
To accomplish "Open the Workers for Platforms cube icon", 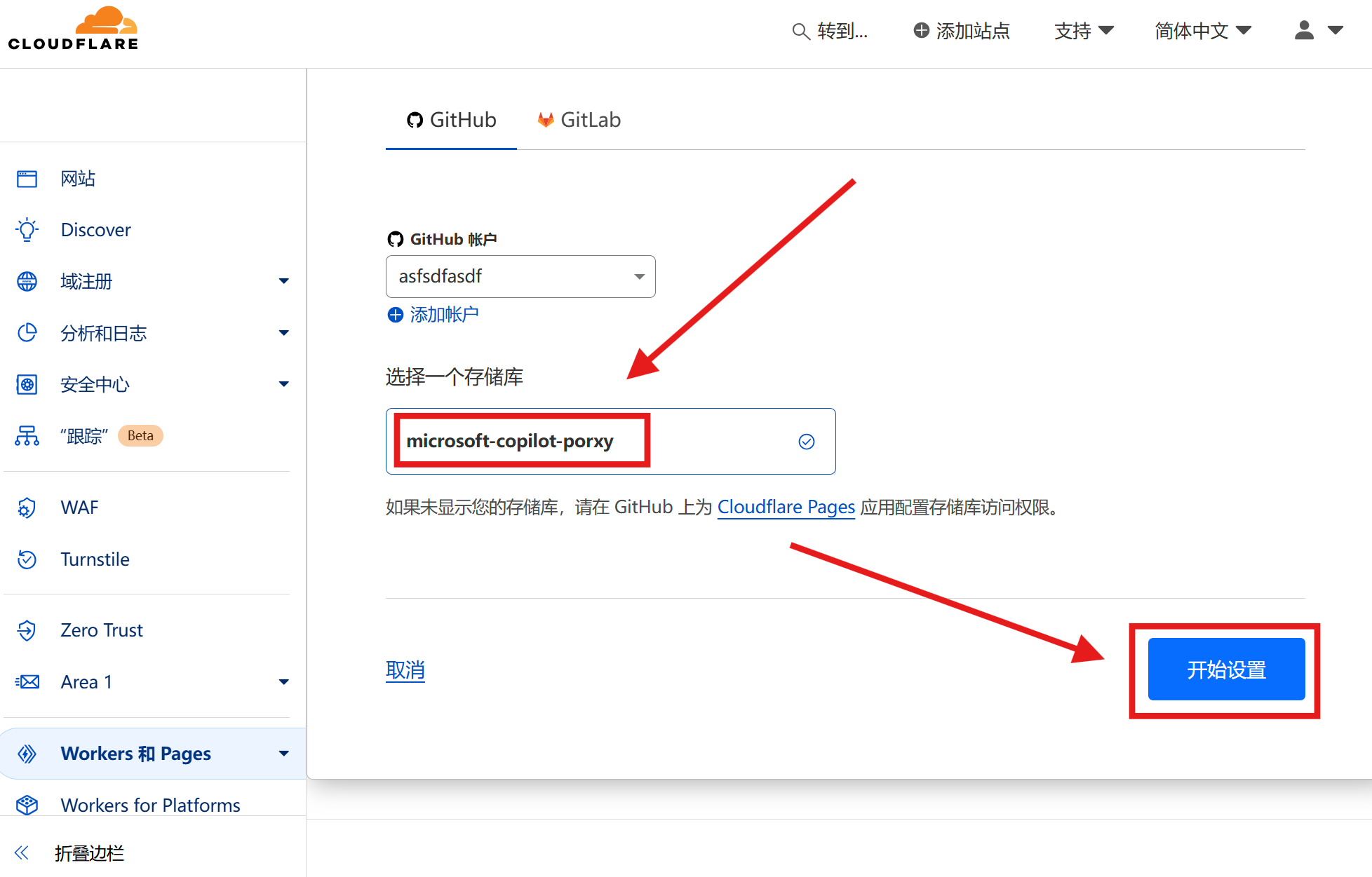I will [27, 805].
